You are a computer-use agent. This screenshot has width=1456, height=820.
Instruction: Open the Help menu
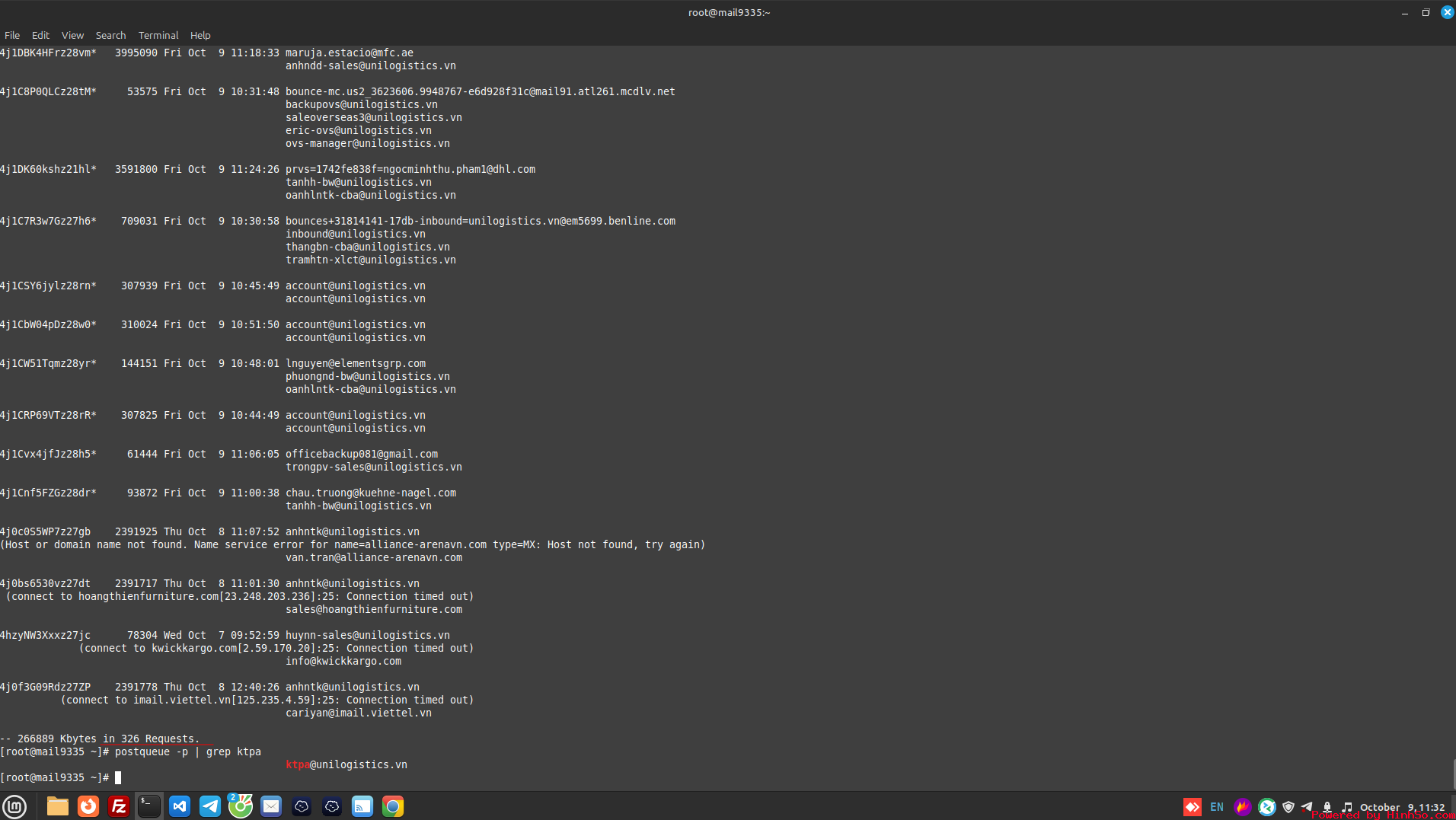[200, 35]
